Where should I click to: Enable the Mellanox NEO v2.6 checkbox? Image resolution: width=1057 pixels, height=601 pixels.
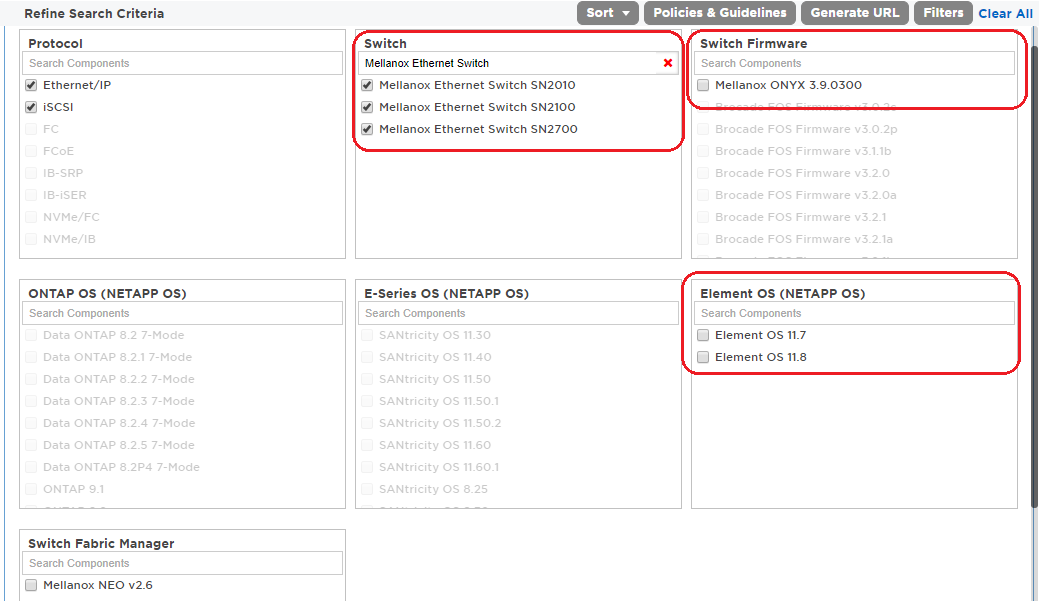pos(31,585)
